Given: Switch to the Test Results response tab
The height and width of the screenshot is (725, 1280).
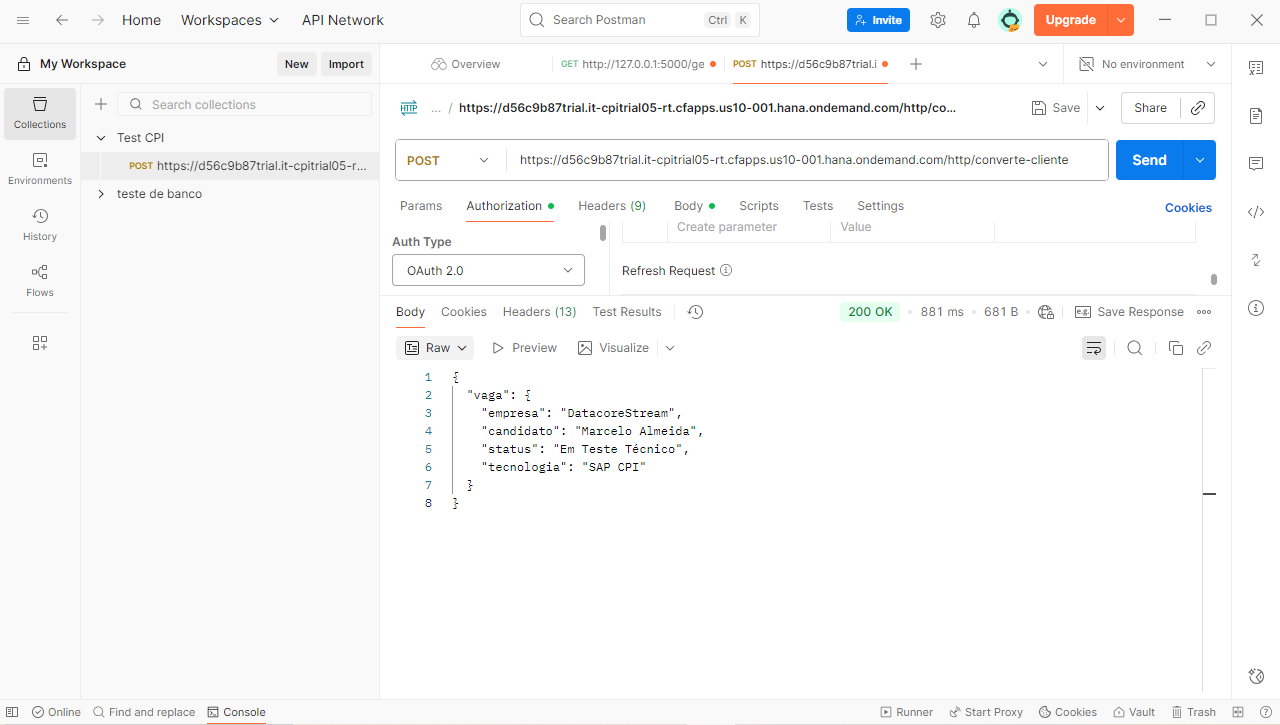Looking at the screenshot, I should click(x=627, y=312).
